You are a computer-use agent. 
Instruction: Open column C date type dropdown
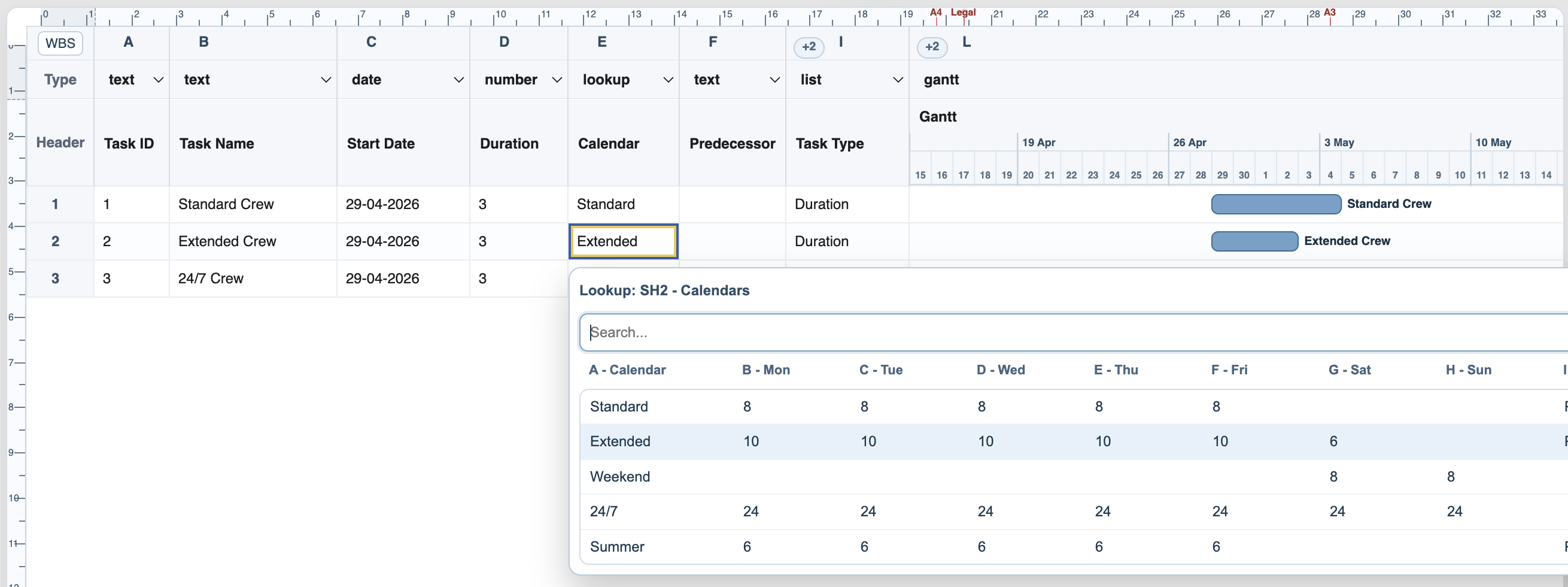458,80
